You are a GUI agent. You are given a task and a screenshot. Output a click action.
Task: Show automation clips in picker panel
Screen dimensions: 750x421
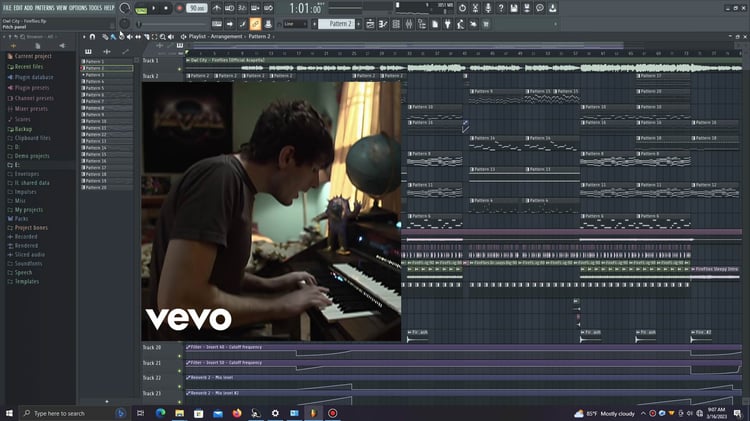pos(125,51)
